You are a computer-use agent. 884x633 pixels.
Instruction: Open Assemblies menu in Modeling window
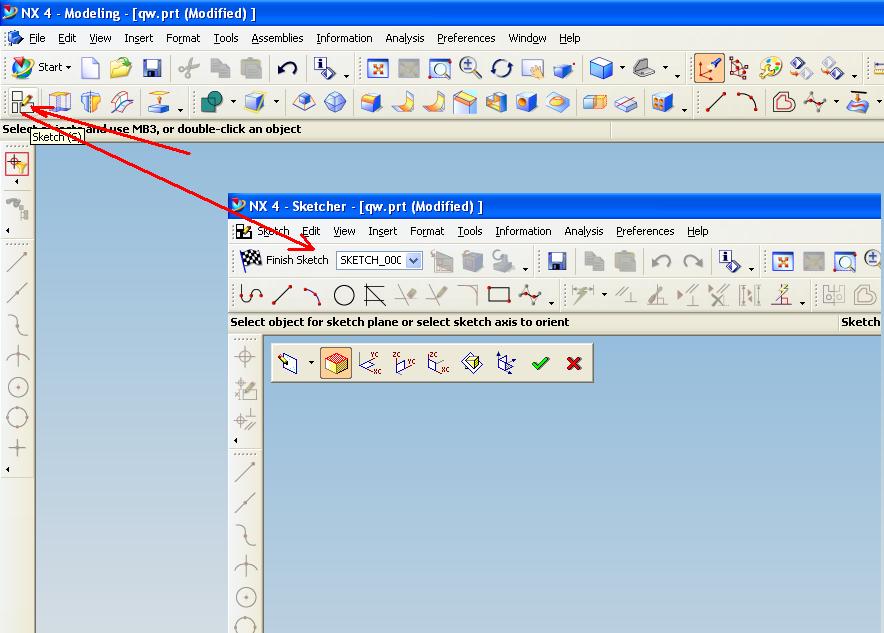(x=277, y=38)
